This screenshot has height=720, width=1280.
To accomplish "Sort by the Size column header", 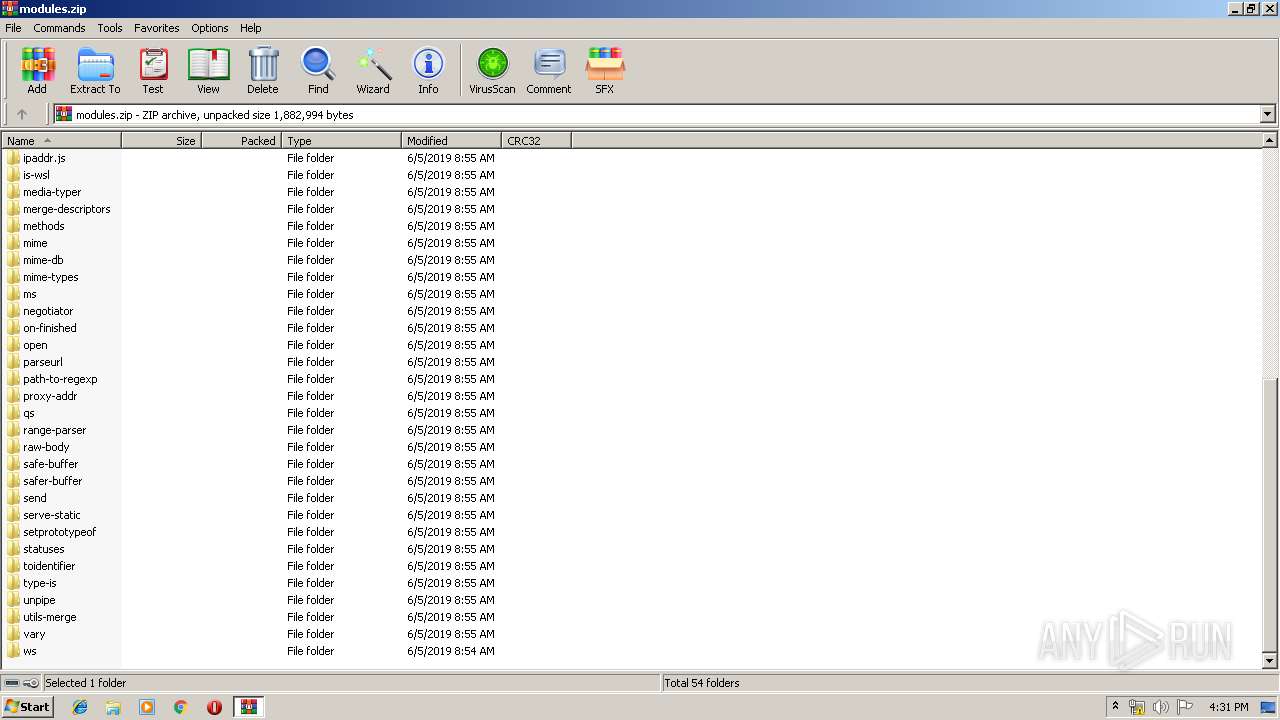I will [161, 141].
